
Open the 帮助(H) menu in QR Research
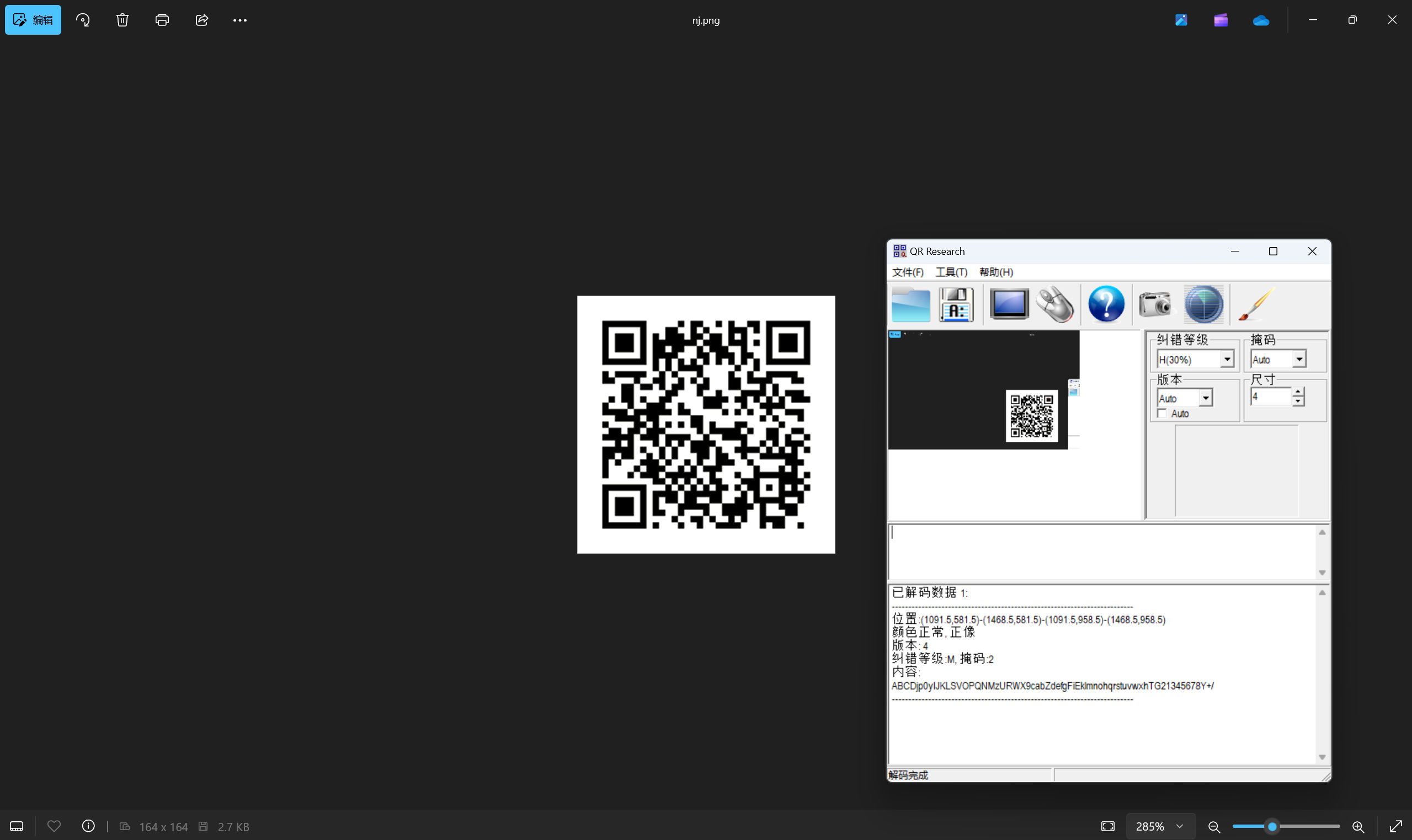pos(997,272)
